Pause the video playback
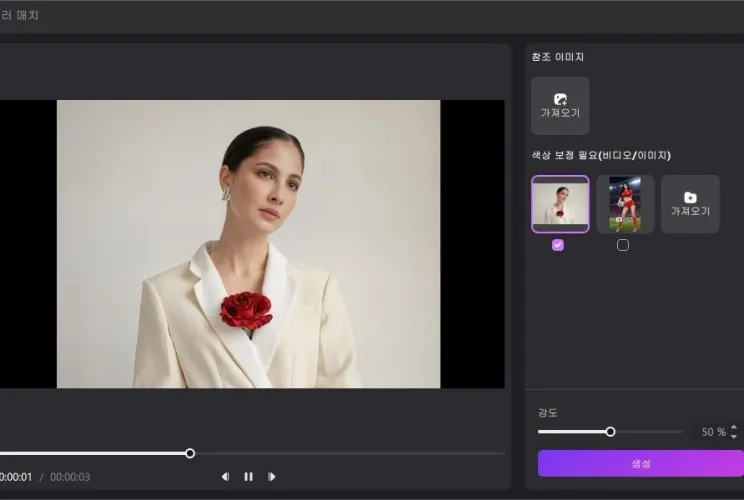 (x=248, y=477)
